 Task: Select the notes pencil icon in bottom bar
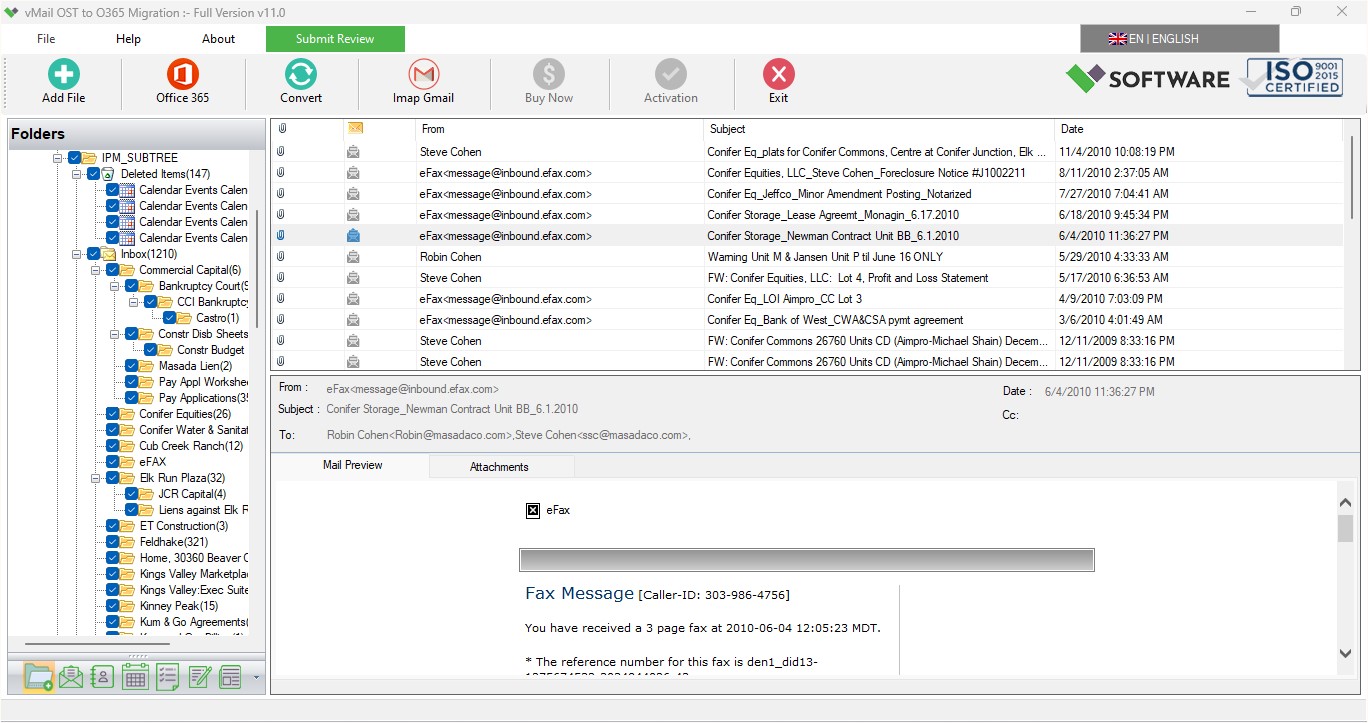point(199,677)
